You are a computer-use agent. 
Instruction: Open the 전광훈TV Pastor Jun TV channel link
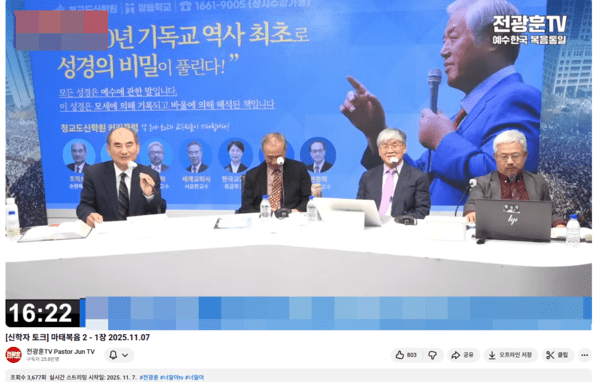60,351
